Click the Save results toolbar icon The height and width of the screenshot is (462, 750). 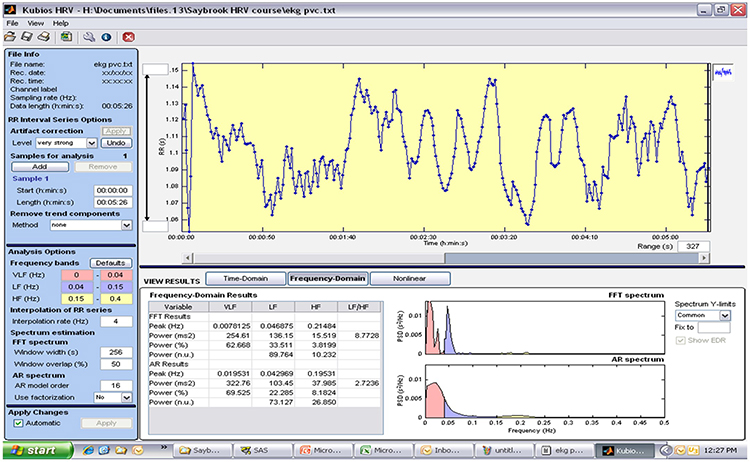pos(26,36)
